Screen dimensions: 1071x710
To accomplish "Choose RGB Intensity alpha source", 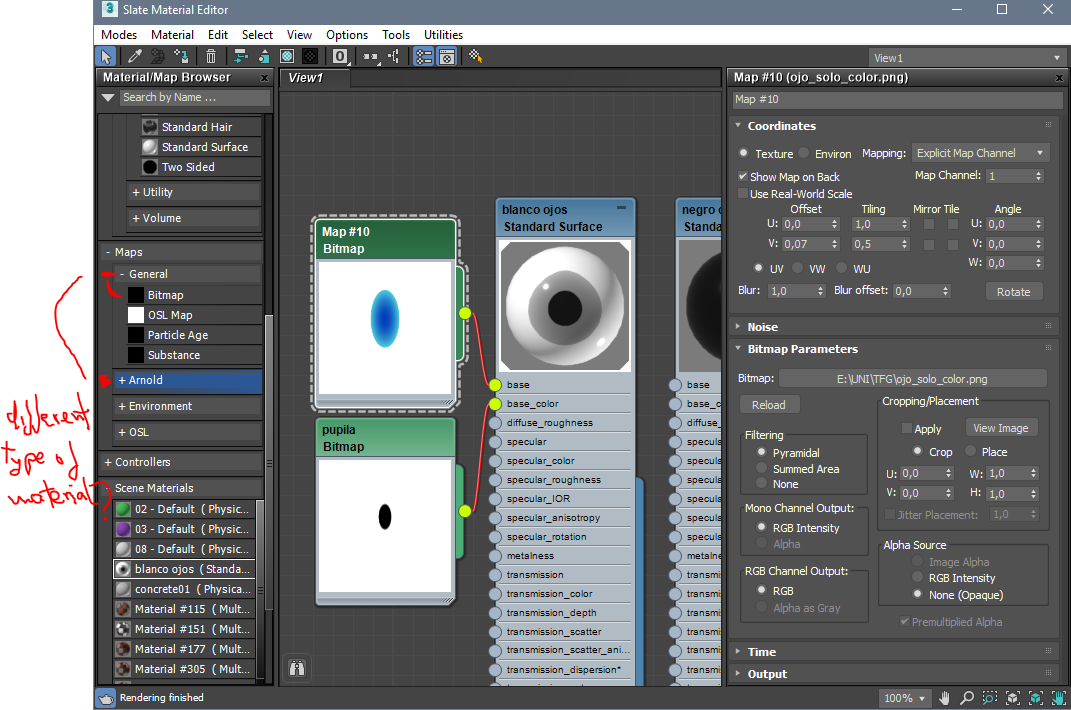I will click(917, 577).
